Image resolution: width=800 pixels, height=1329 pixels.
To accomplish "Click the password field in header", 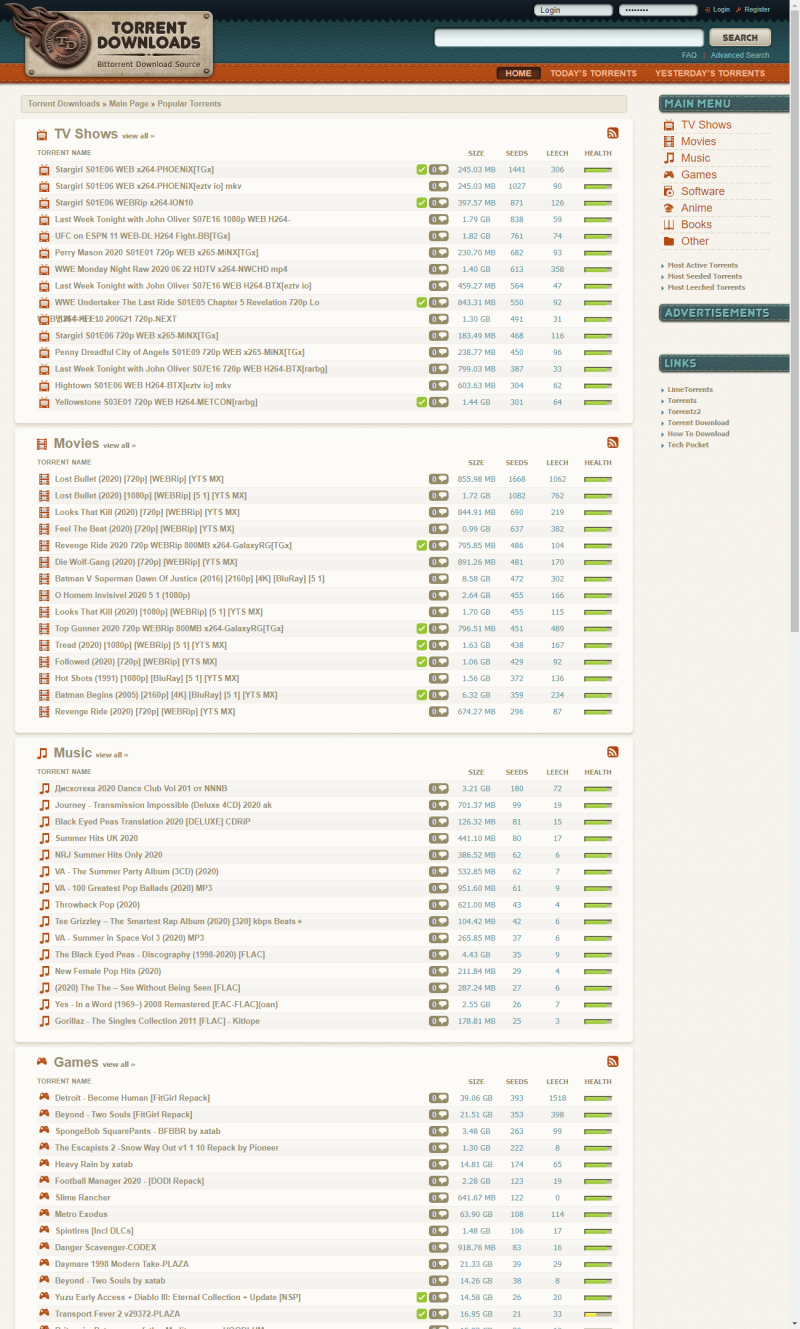I will [658, 10].
